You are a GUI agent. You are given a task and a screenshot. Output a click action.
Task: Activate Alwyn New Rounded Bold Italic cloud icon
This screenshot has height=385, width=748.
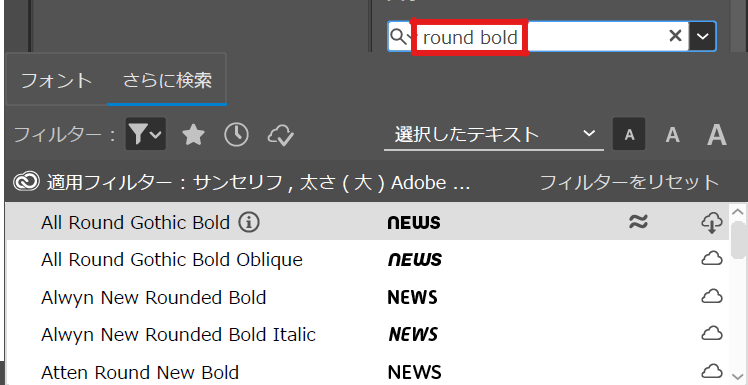[712, 333]
